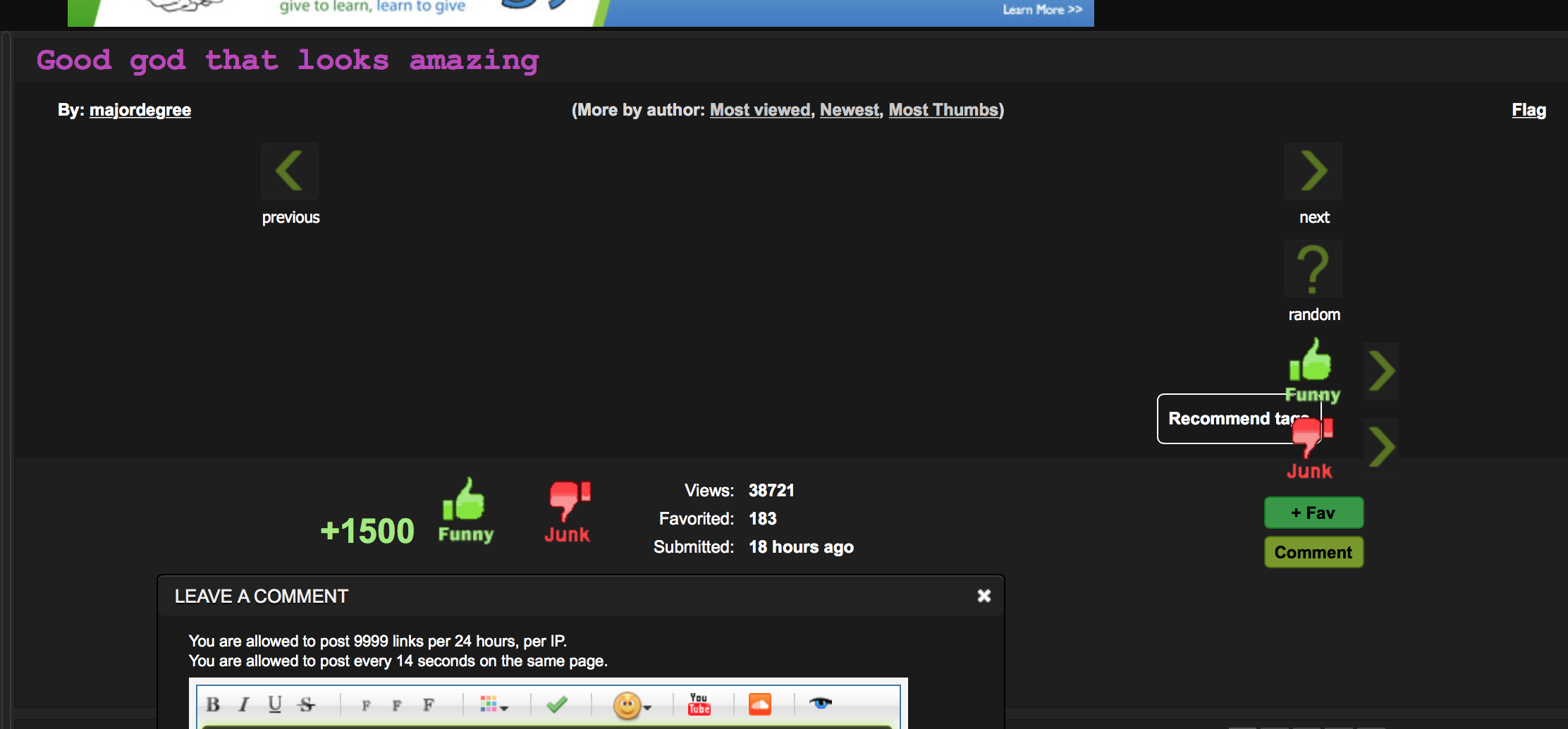Screen dimensions: 1568x729
Task: Toggle the eye preview icon
Action: pos(820,703)
